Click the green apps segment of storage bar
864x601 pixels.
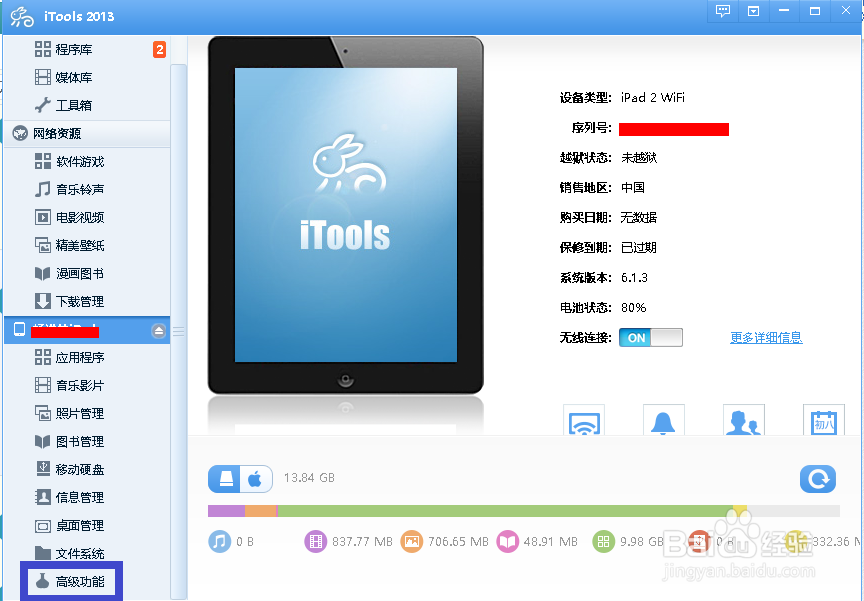[x=505, y=511]
